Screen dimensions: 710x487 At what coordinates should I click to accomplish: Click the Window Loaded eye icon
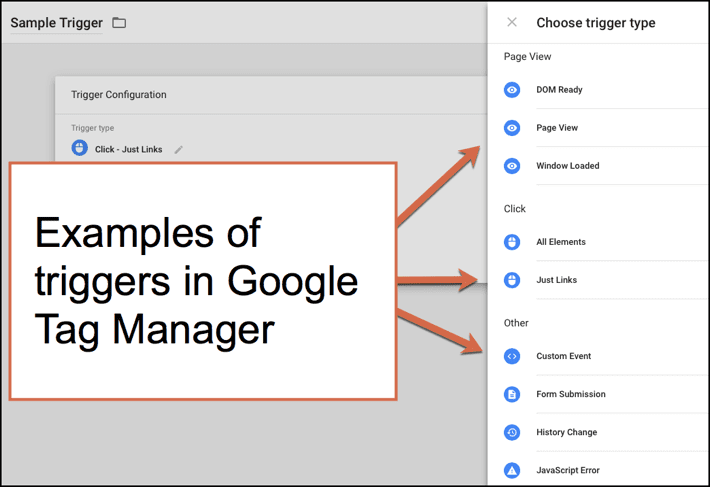coord(512,166)
